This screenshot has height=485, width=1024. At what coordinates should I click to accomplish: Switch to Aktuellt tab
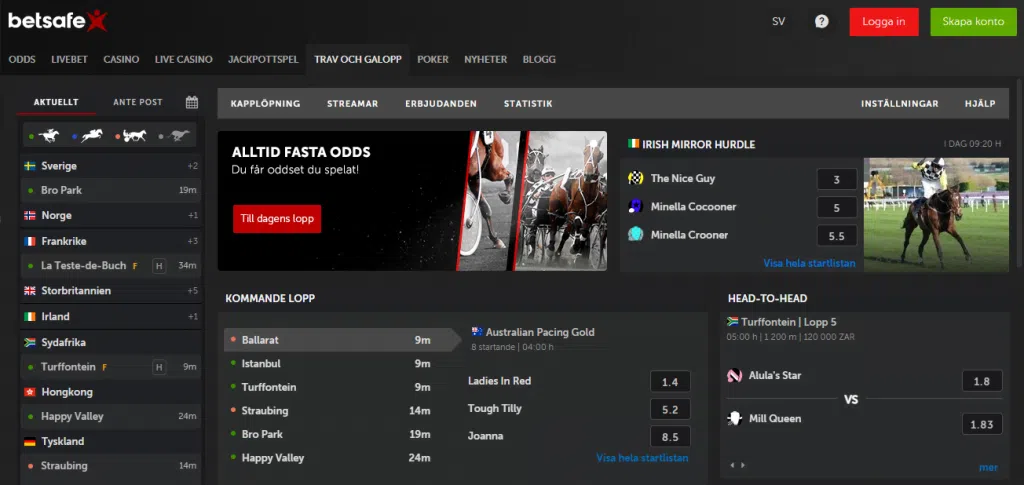pyautogui.click(x=56, y=102)
